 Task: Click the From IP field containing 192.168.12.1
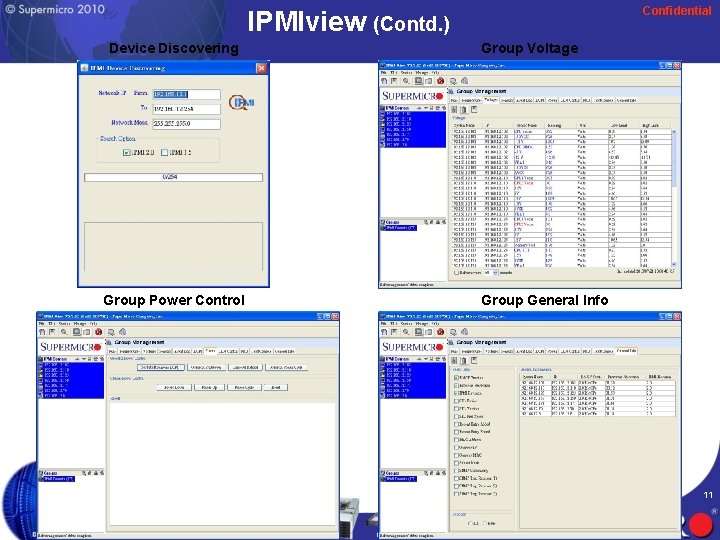click(x=186, y=94)
